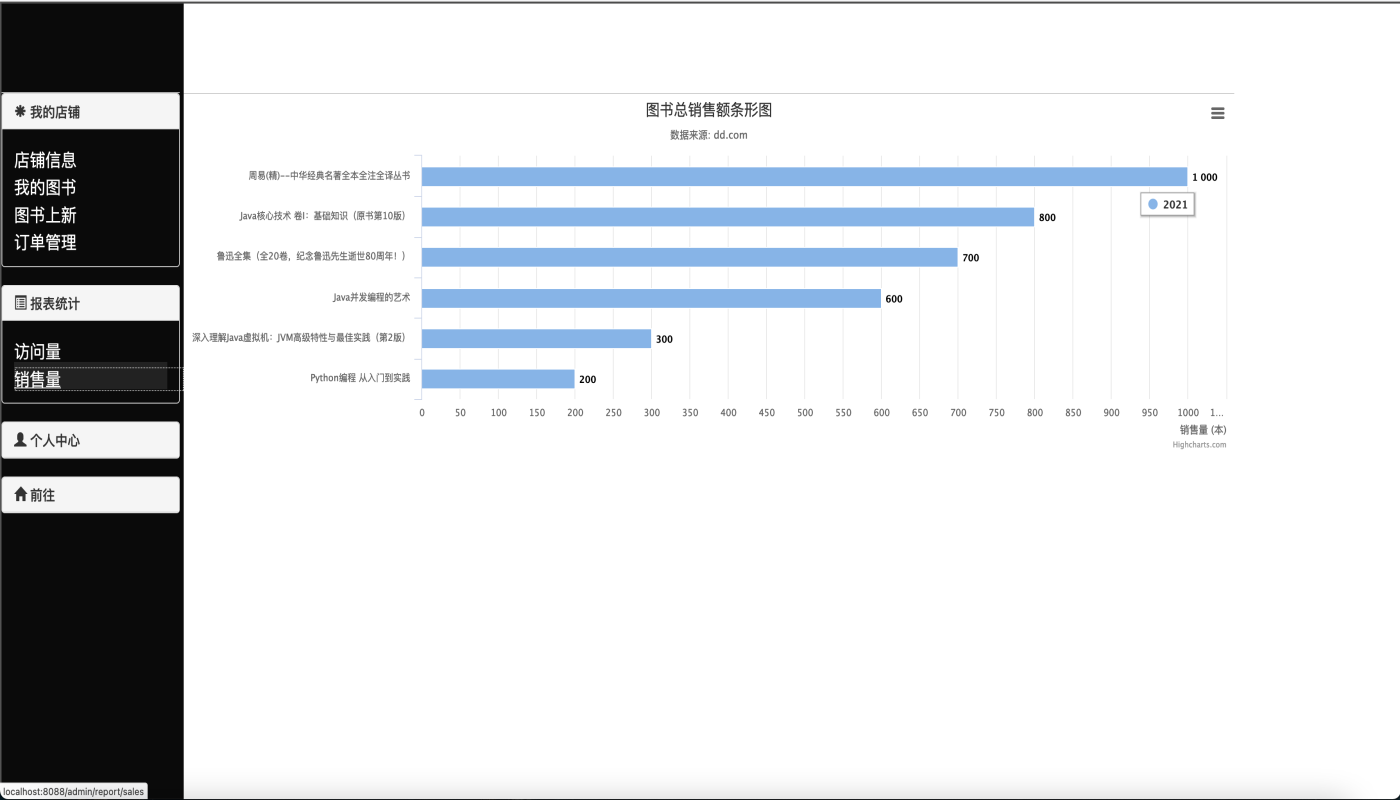Open 店铺信息 in sidebar

(x=45, y=160)
